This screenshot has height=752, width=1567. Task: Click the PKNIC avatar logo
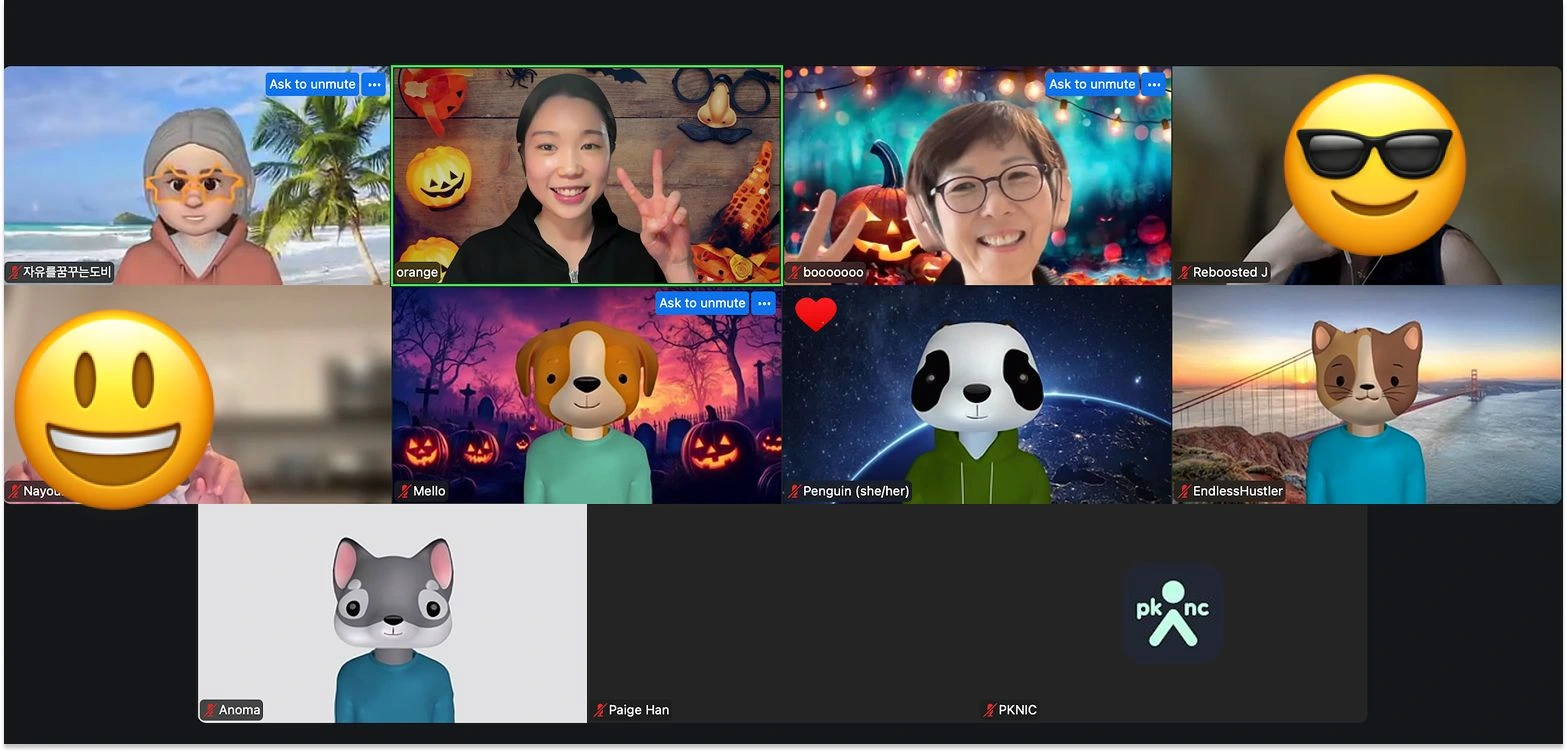(x=1171, y=613)
